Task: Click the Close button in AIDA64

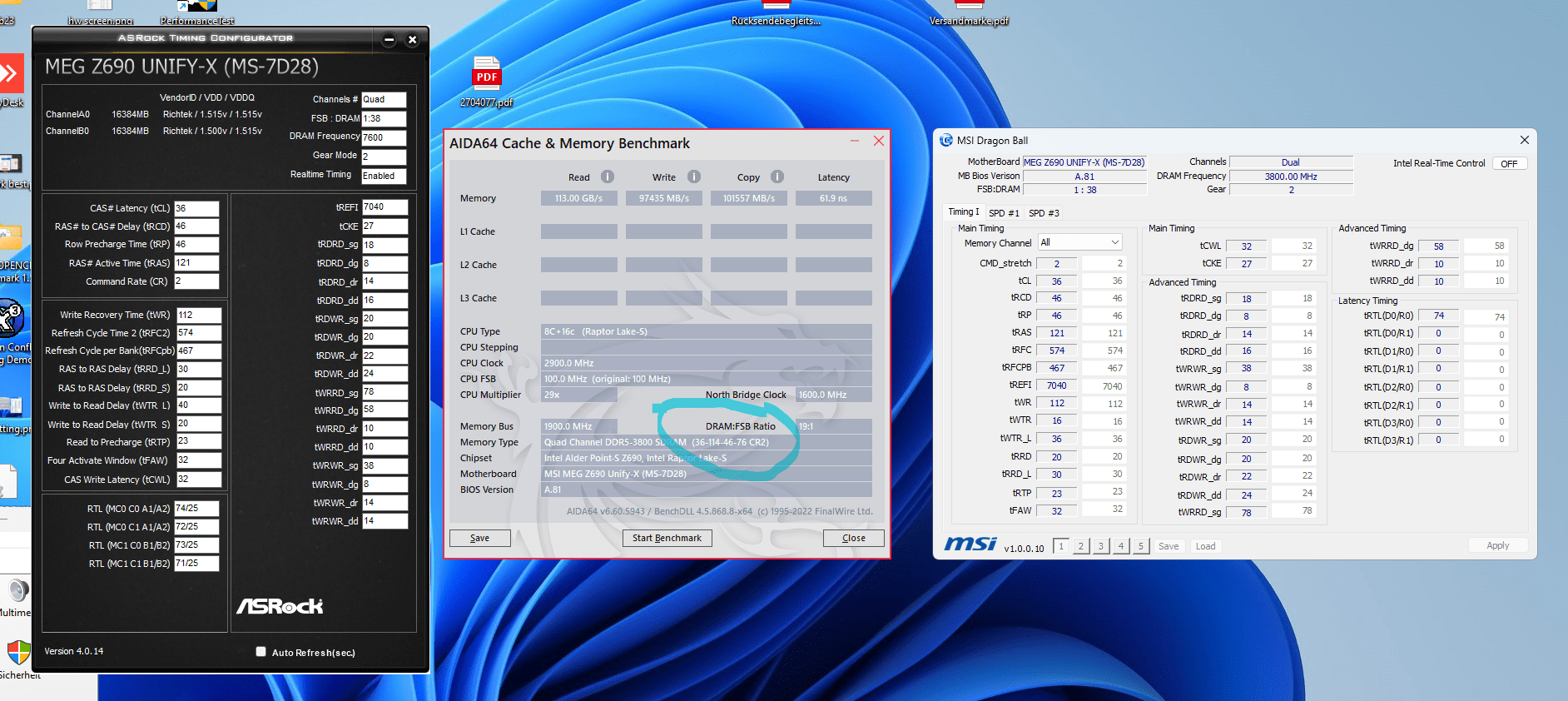Action: [853, 538]
